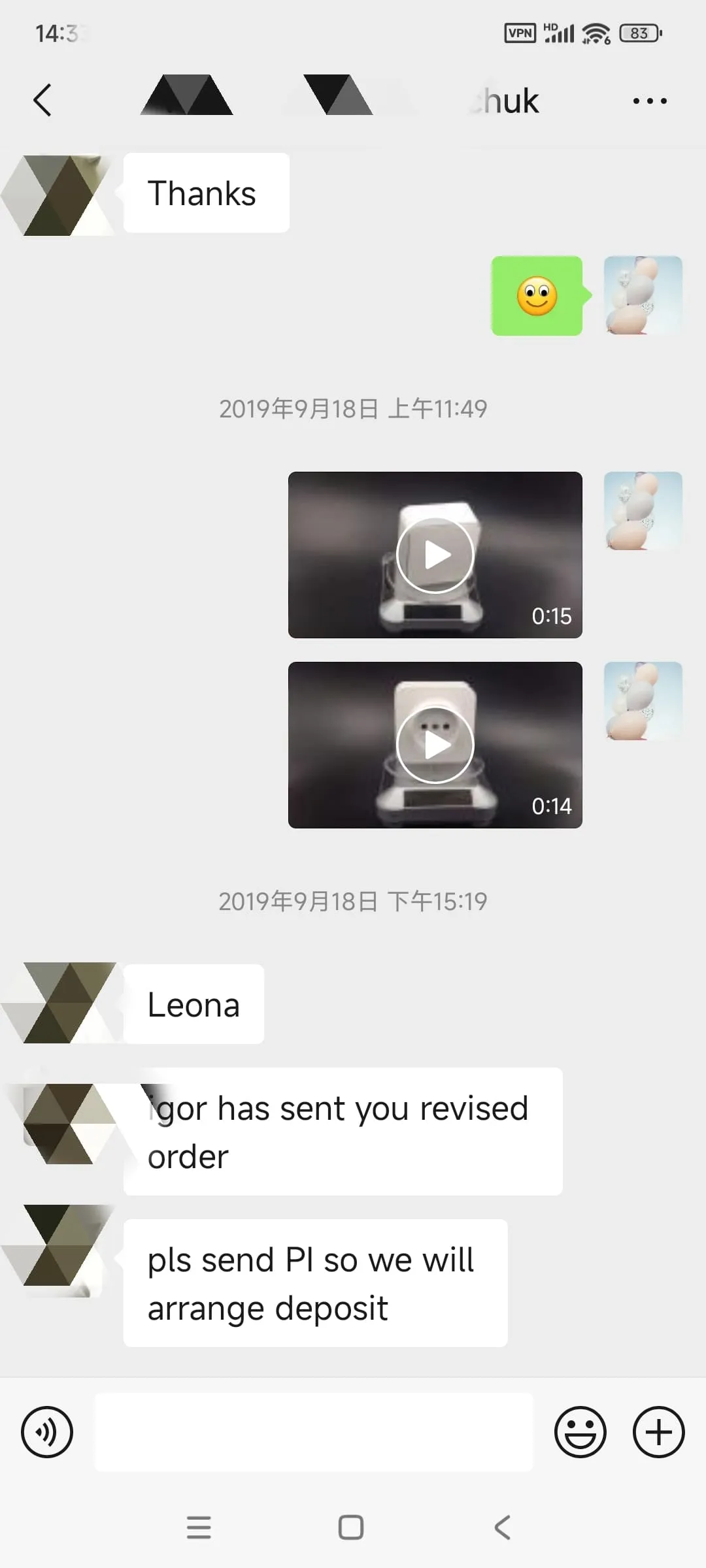Play the 0:15 video message
The image size is (706, 1568).
435,555
